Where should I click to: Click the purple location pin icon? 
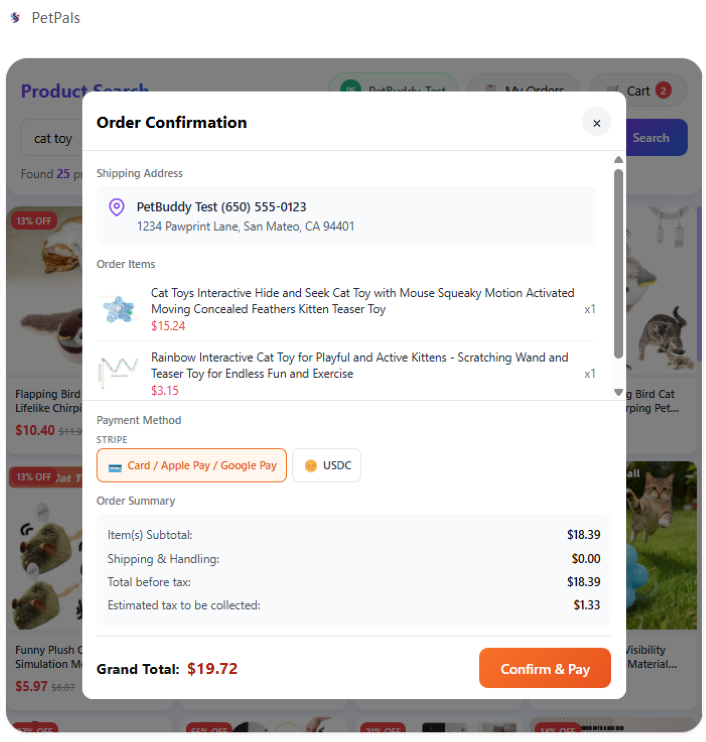pos(116,207)
